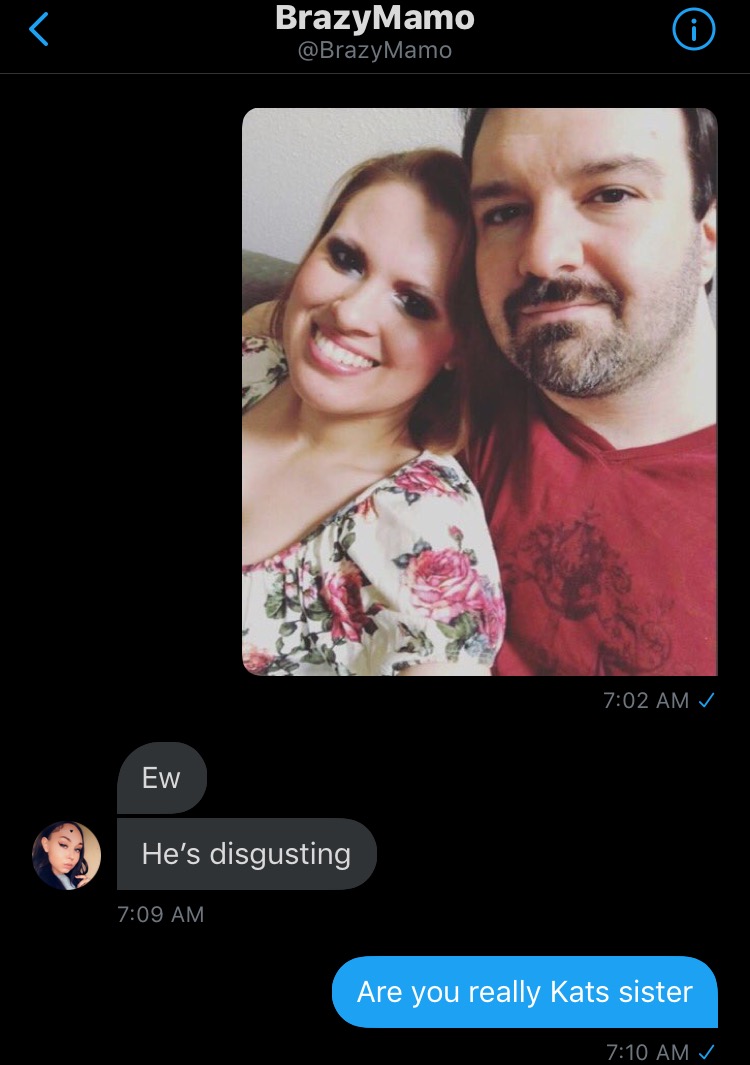Image resolution: width=750 pixels, height=1065 pixels.
Task: Click the 7:10 AM timestamp under the sent message
Action: tap(647, 1052)
